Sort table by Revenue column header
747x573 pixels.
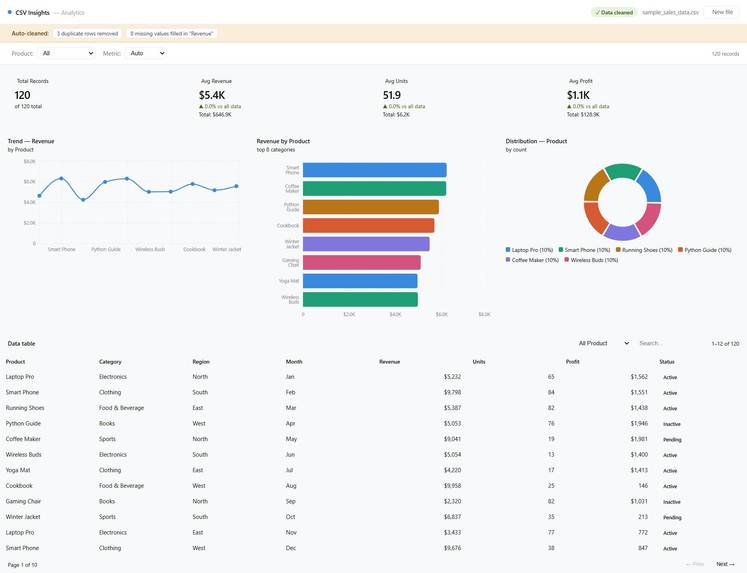coord(389,362)
